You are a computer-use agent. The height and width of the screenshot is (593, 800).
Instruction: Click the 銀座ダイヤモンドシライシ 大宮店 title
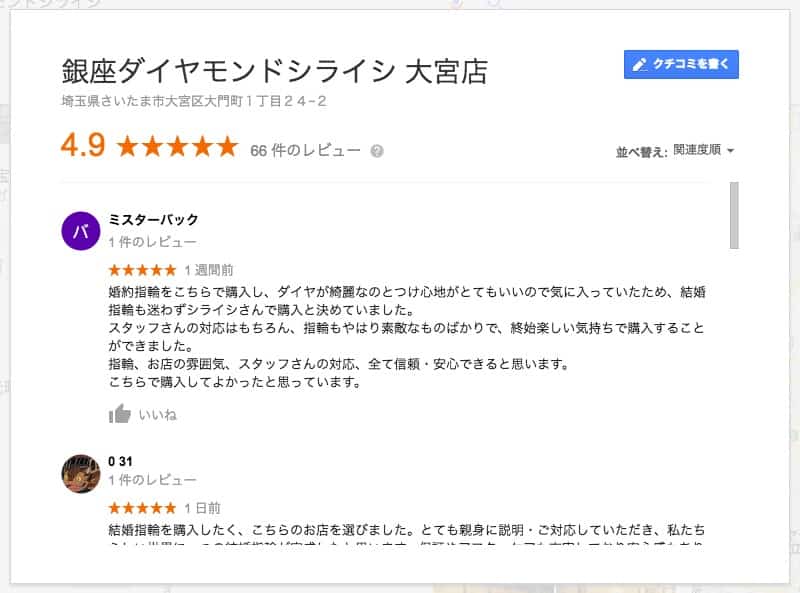tap(274, 71)
